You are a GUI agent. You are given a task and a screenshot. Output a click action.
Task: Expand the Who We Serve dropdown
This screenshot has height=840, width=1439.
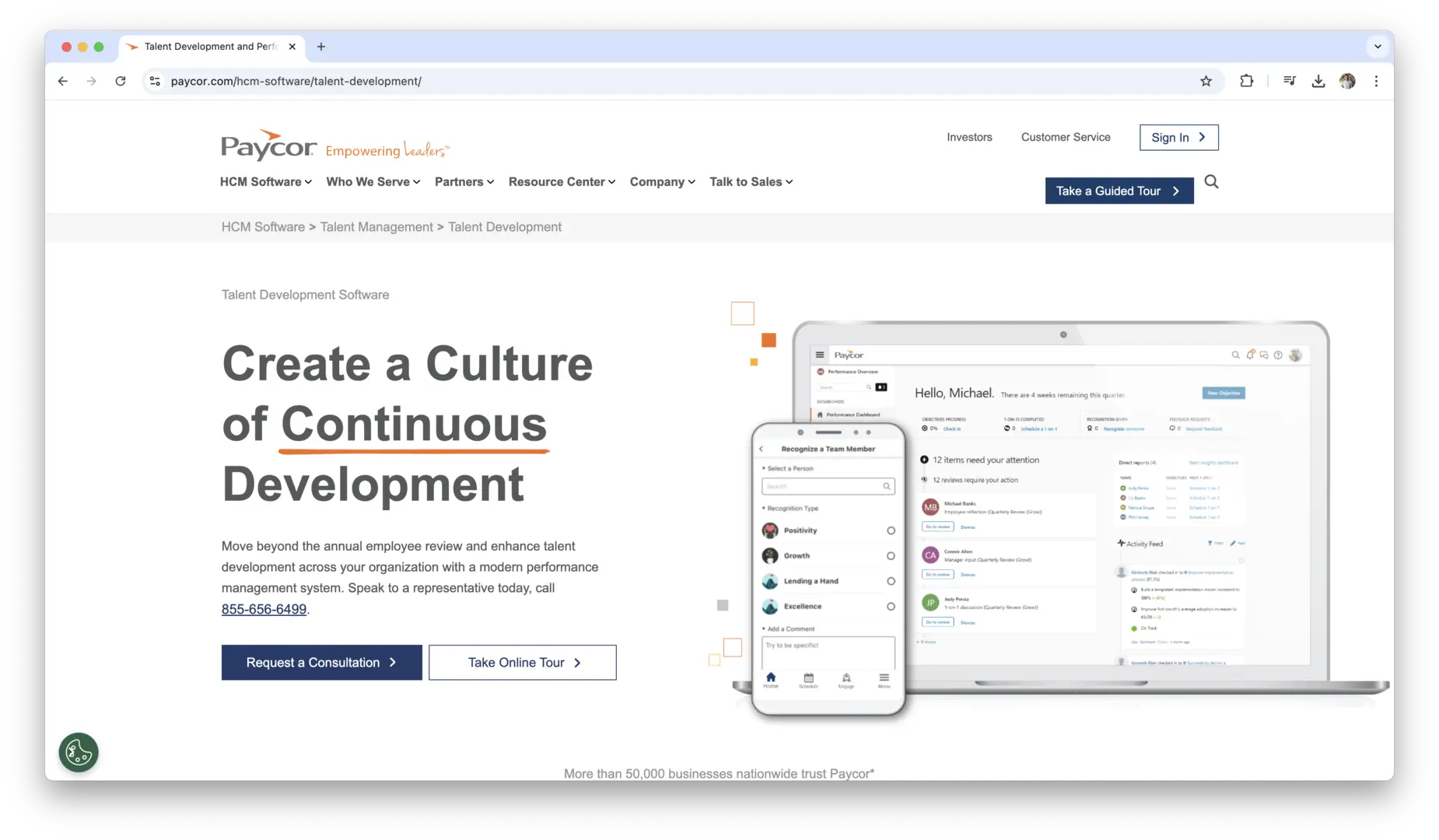pyautogui.click(x=373, y=182)
